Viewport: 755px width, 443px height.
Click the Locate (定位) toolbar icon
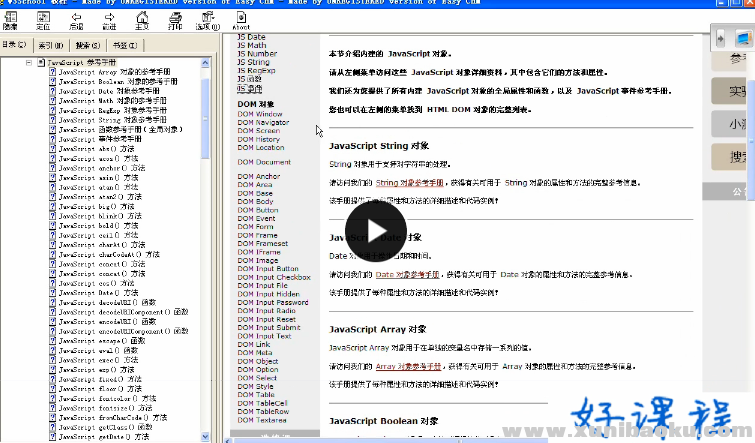[44, 21]
